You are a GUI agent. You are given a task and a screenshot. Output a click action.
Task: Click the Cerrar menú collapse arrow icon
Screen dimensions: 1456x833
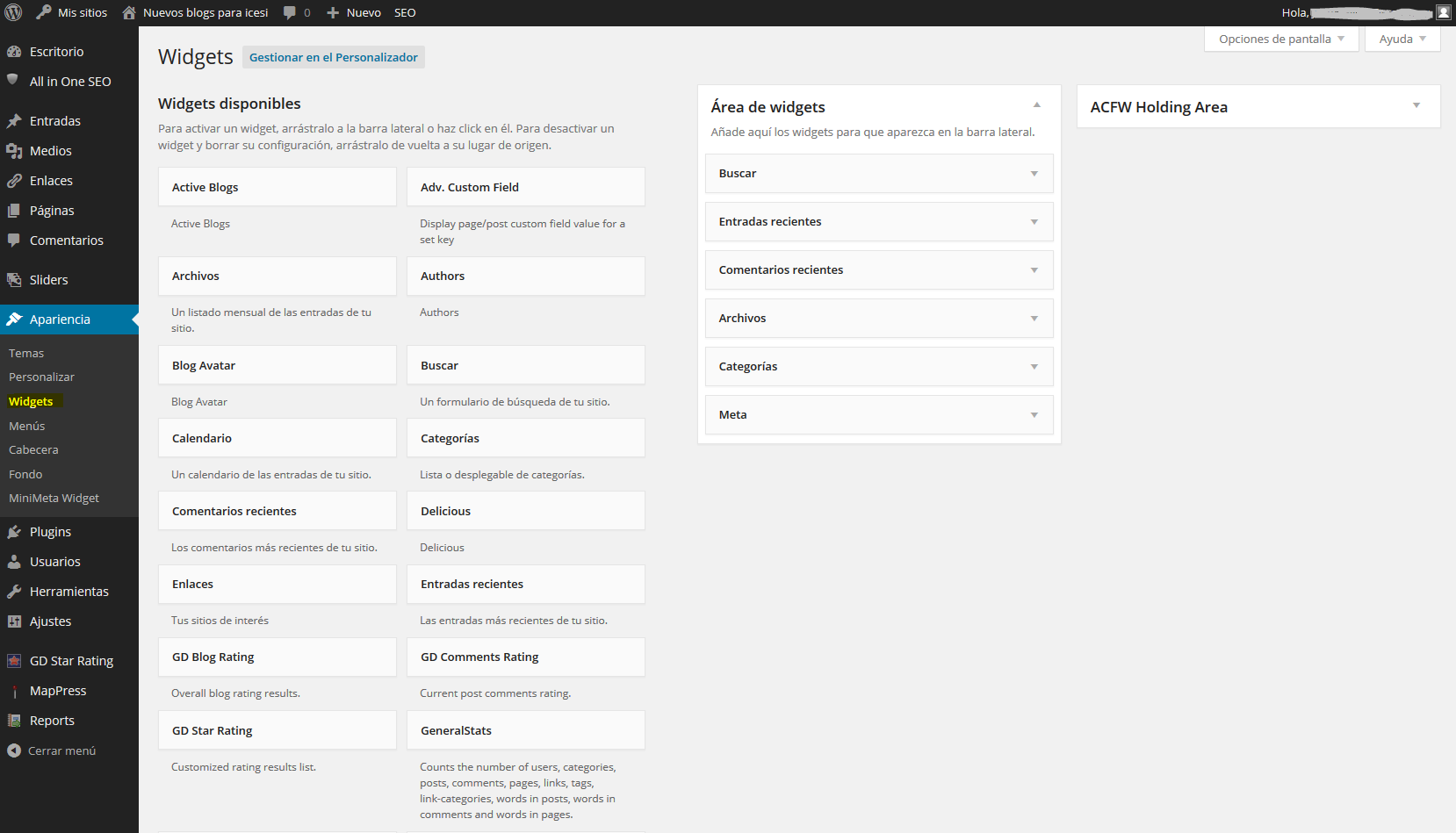pos(14,750)
